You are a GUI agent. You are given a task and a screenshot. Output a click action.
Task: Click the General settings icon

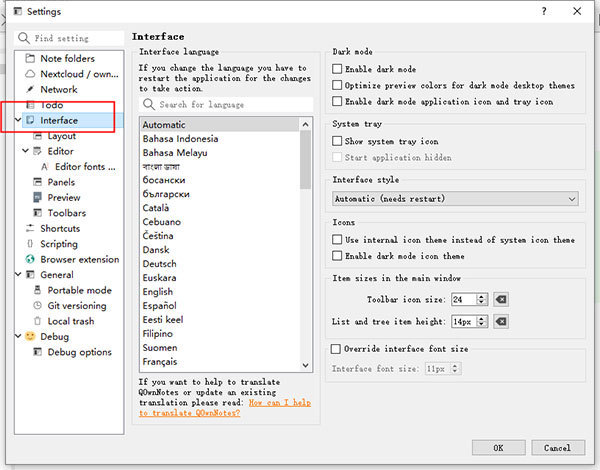pos(30,275)
